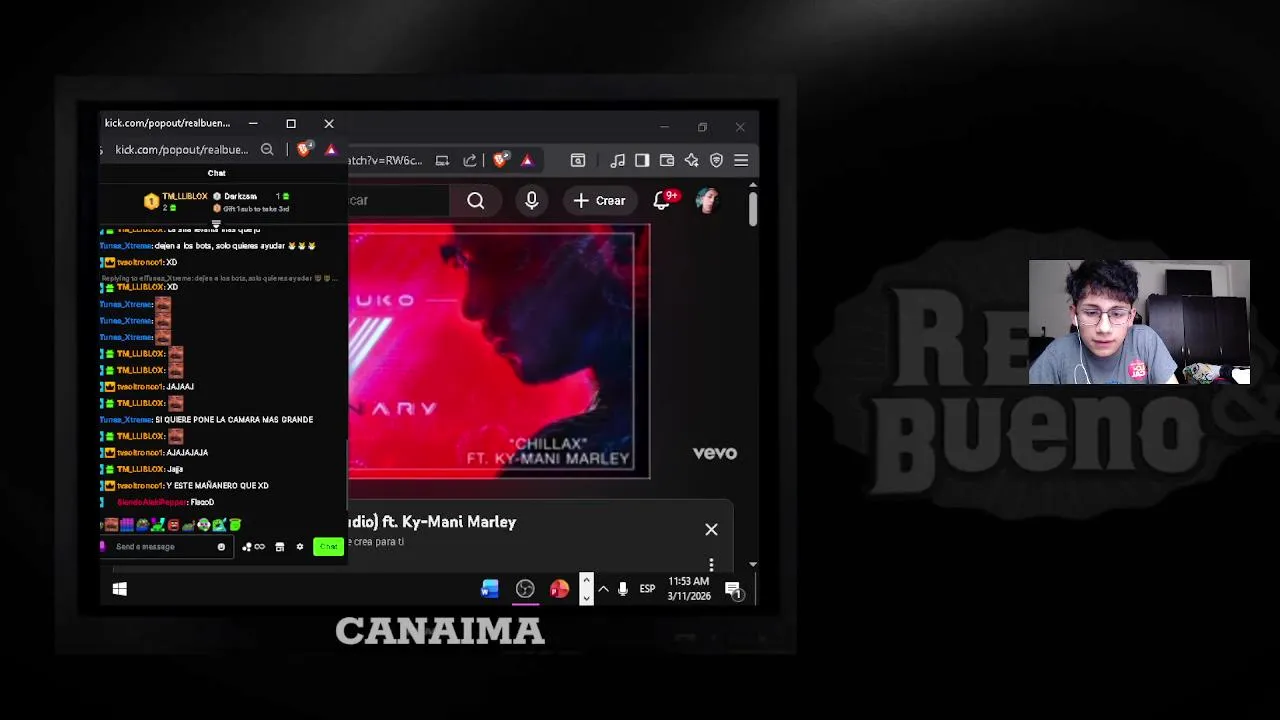Open PowerPoint on the taskbar
The height and width of the screenshot is (720, 1280).
click(x=559, y=589)
